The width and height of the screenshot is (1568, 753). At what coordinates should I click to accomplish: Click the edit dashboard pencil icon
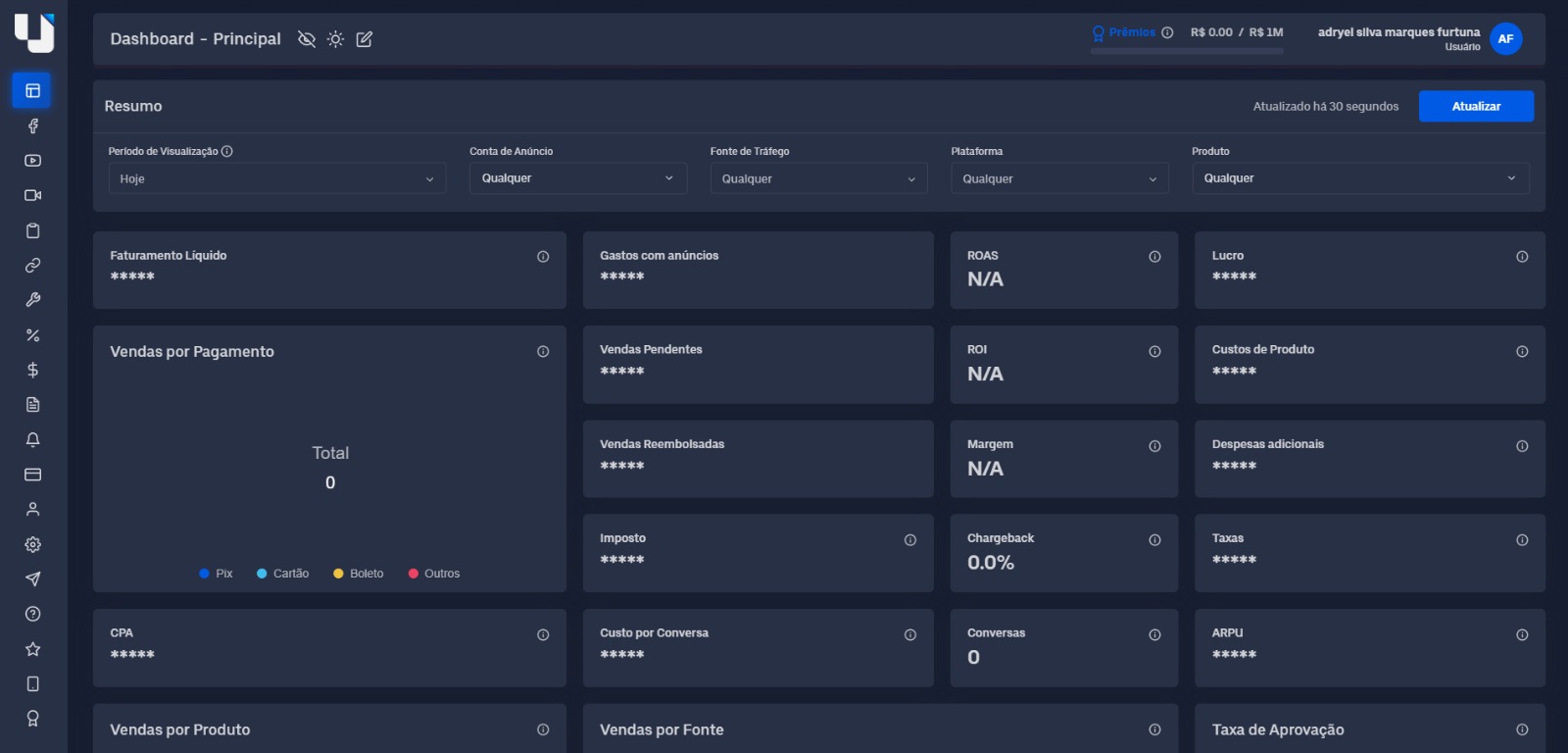pyautogui.click(x=365, y=39)
